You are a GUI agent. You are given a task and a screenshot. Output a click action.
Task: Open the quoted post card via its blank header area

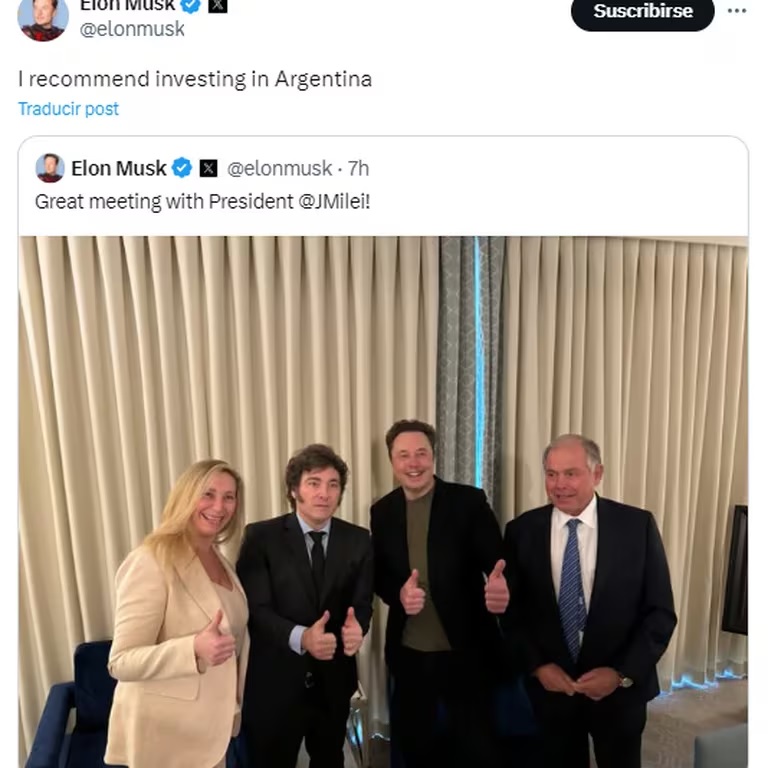pos(539,186)
